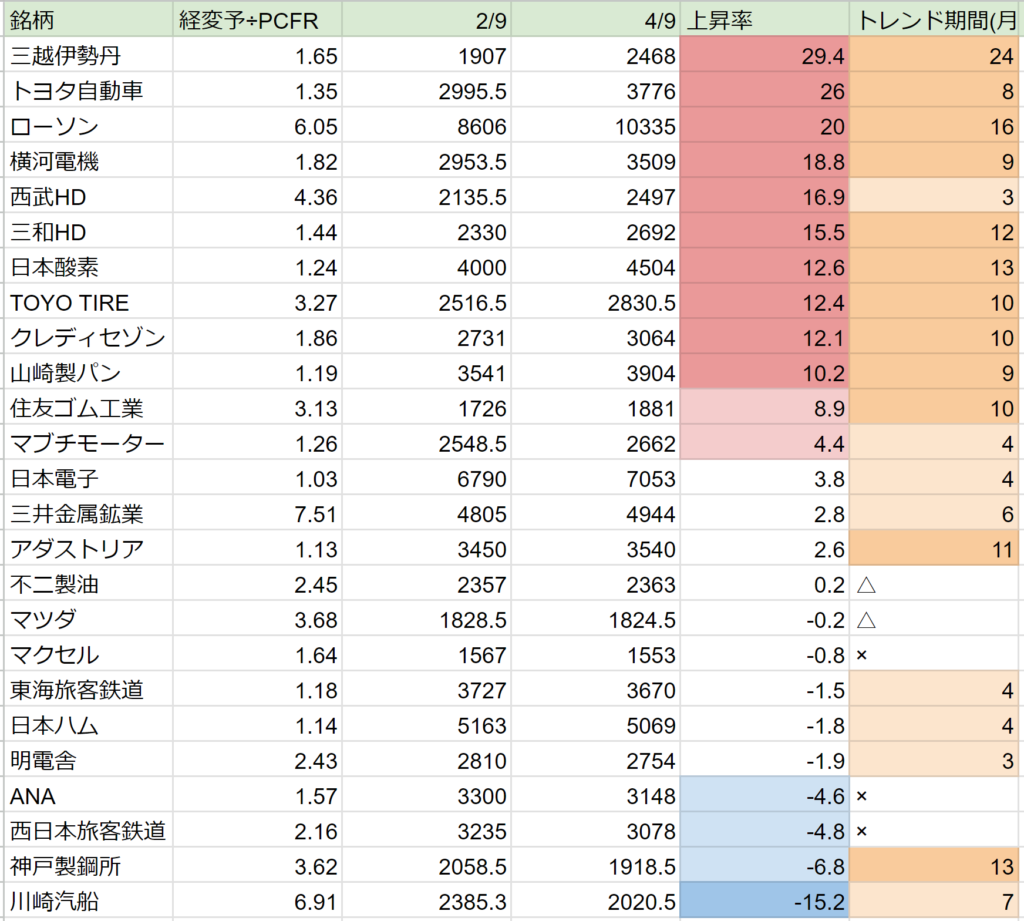The height and width of the screenshot is (921, 1024).
Task: Click the 1824.5 price cell
Action: (596, 620)
